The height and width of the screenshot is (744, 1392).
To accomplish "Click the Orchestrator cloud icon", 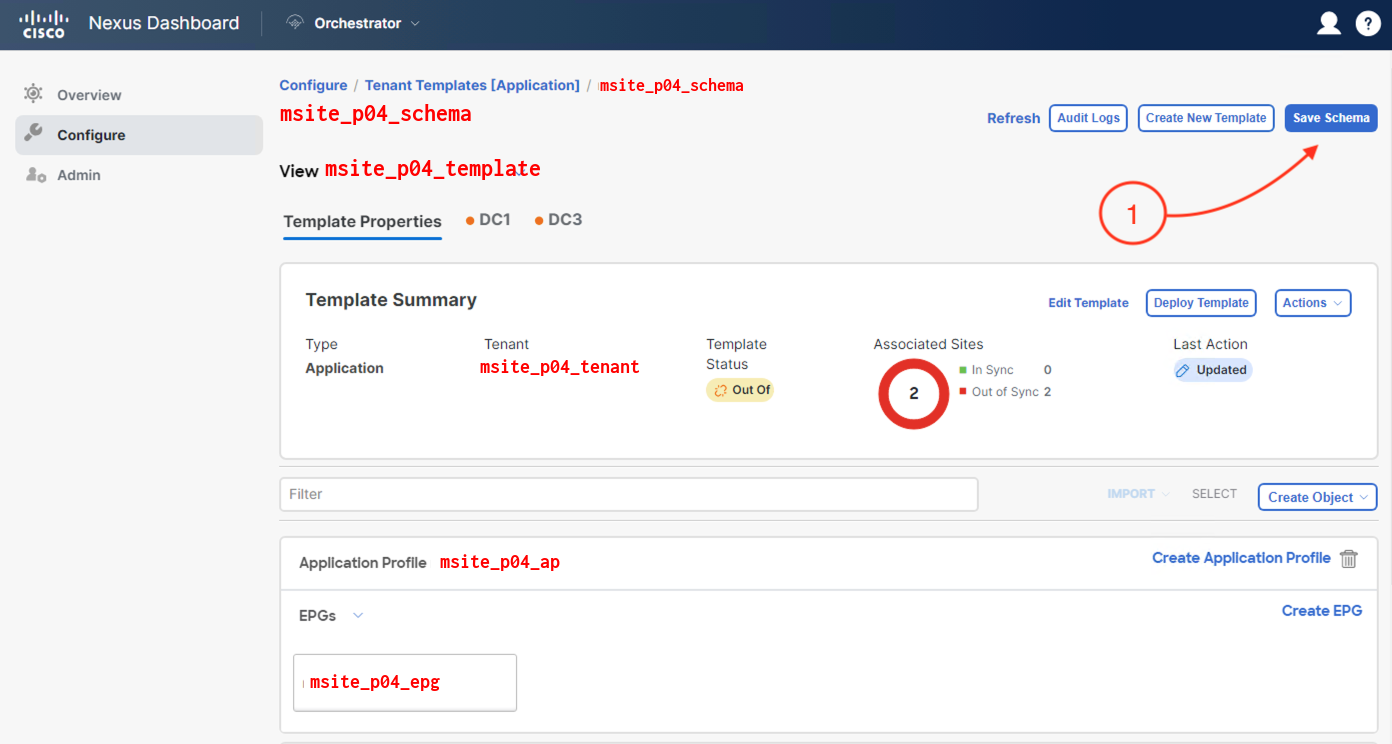I will click(x=295, y=23).
